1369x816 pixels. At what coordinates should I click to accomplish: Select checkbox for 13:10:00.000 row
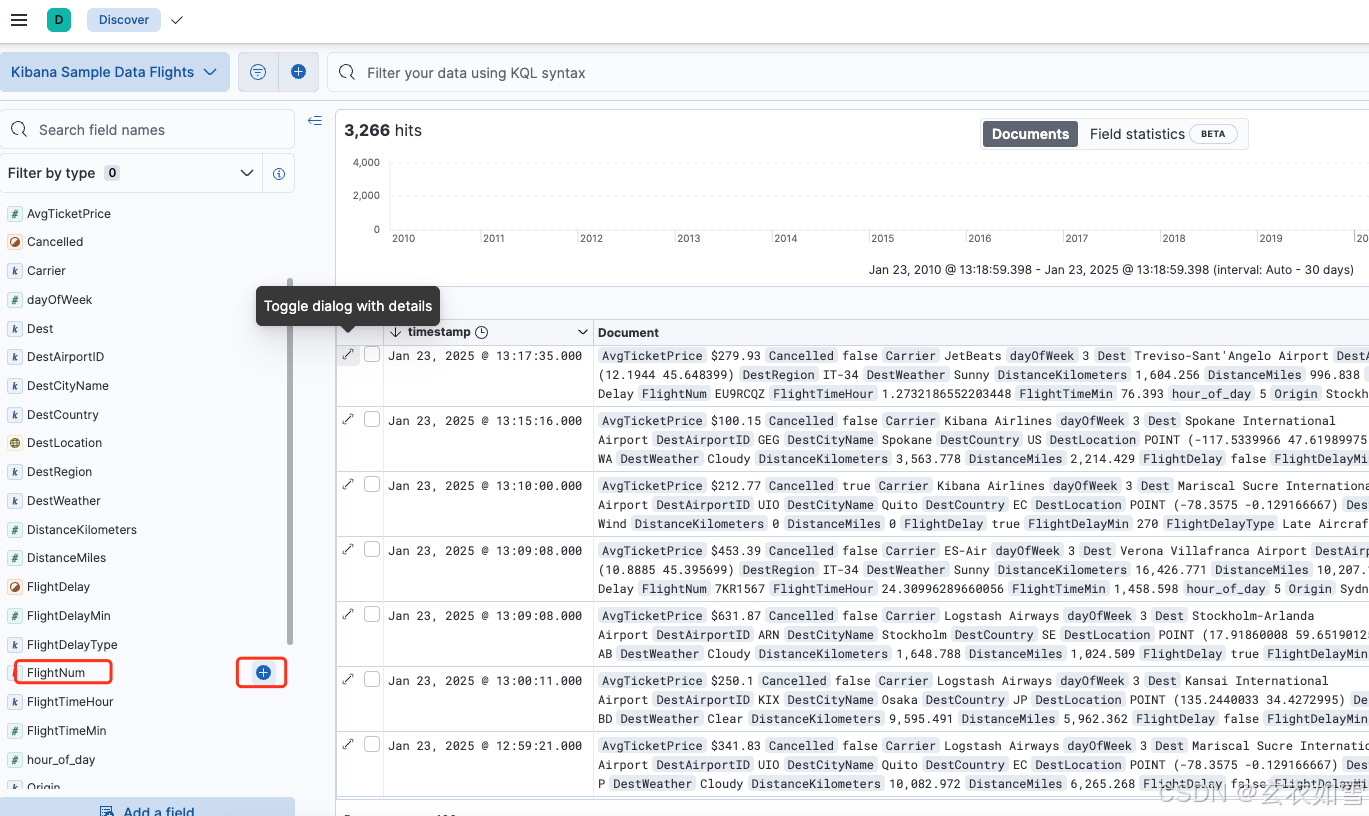(x=372, y=484)
